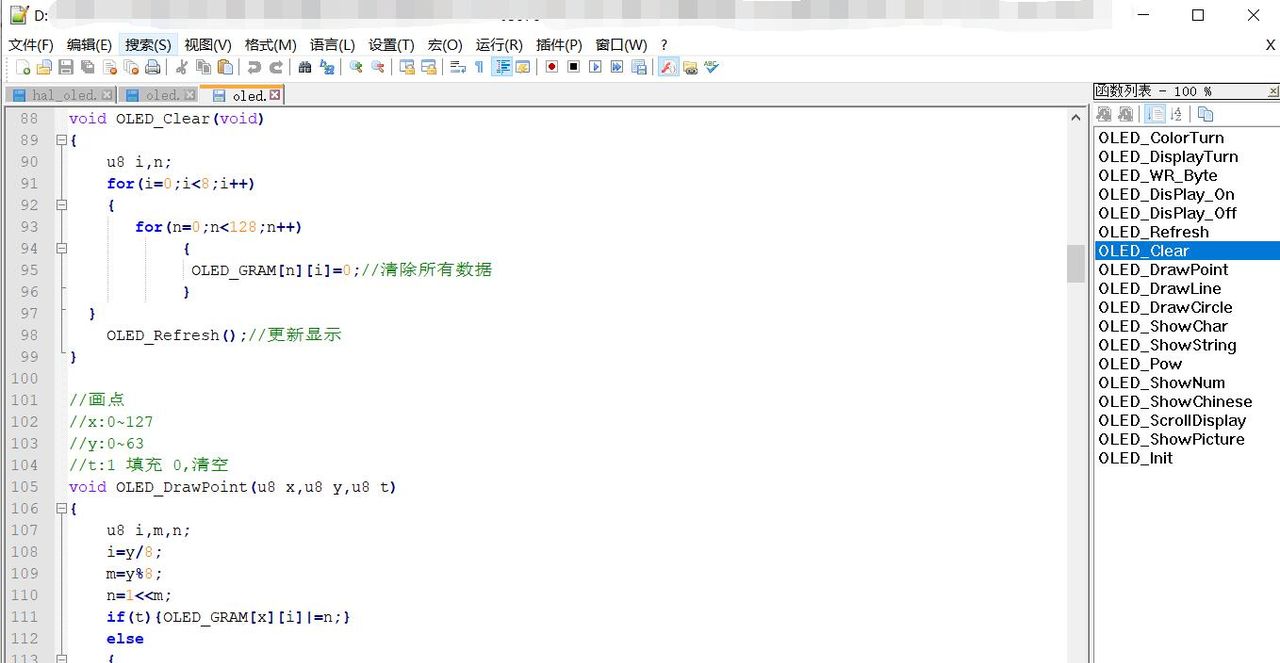
Task: Click the New file toolbar icon
Action: point(23,67)
